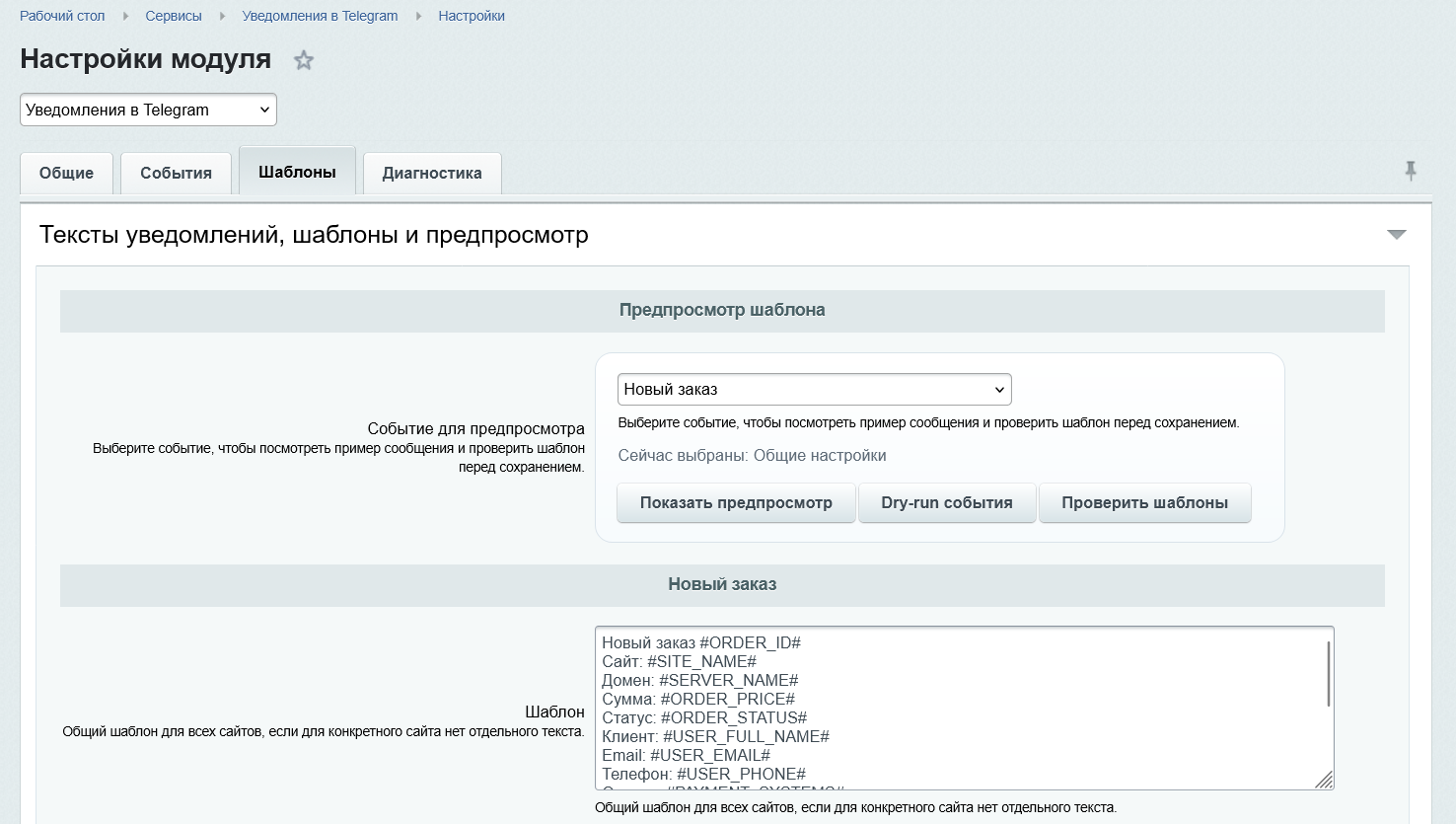Click inside the Новый заказ template textarea

tap(964, 709)
